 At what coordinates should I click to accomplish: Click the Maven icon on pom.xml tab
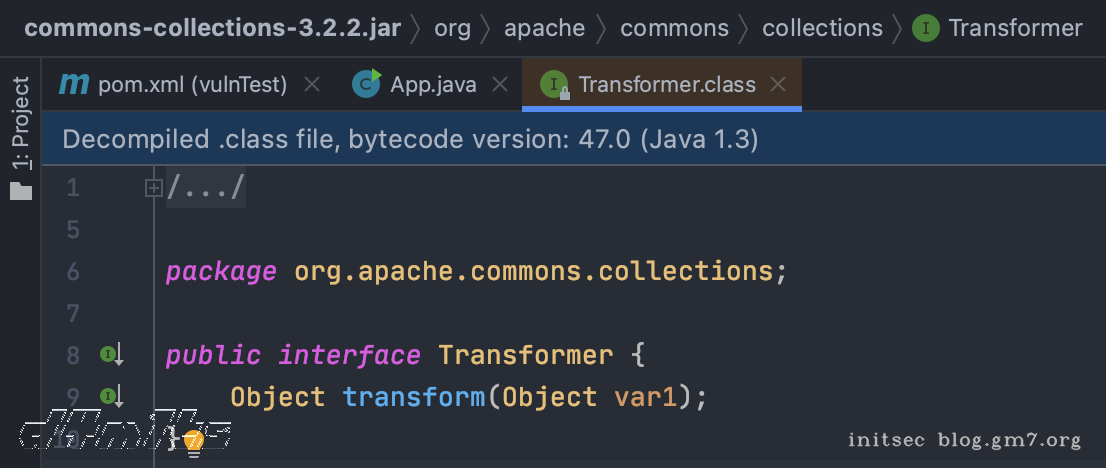tap(74, 85)
